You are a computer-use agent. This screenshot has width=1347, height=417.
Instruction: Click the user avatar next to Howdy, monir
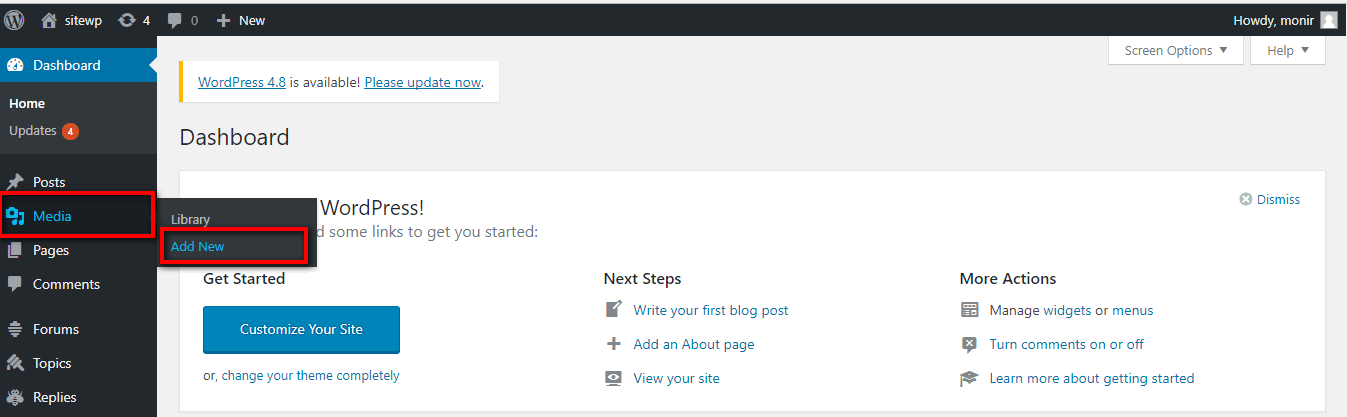point(1328,19)
